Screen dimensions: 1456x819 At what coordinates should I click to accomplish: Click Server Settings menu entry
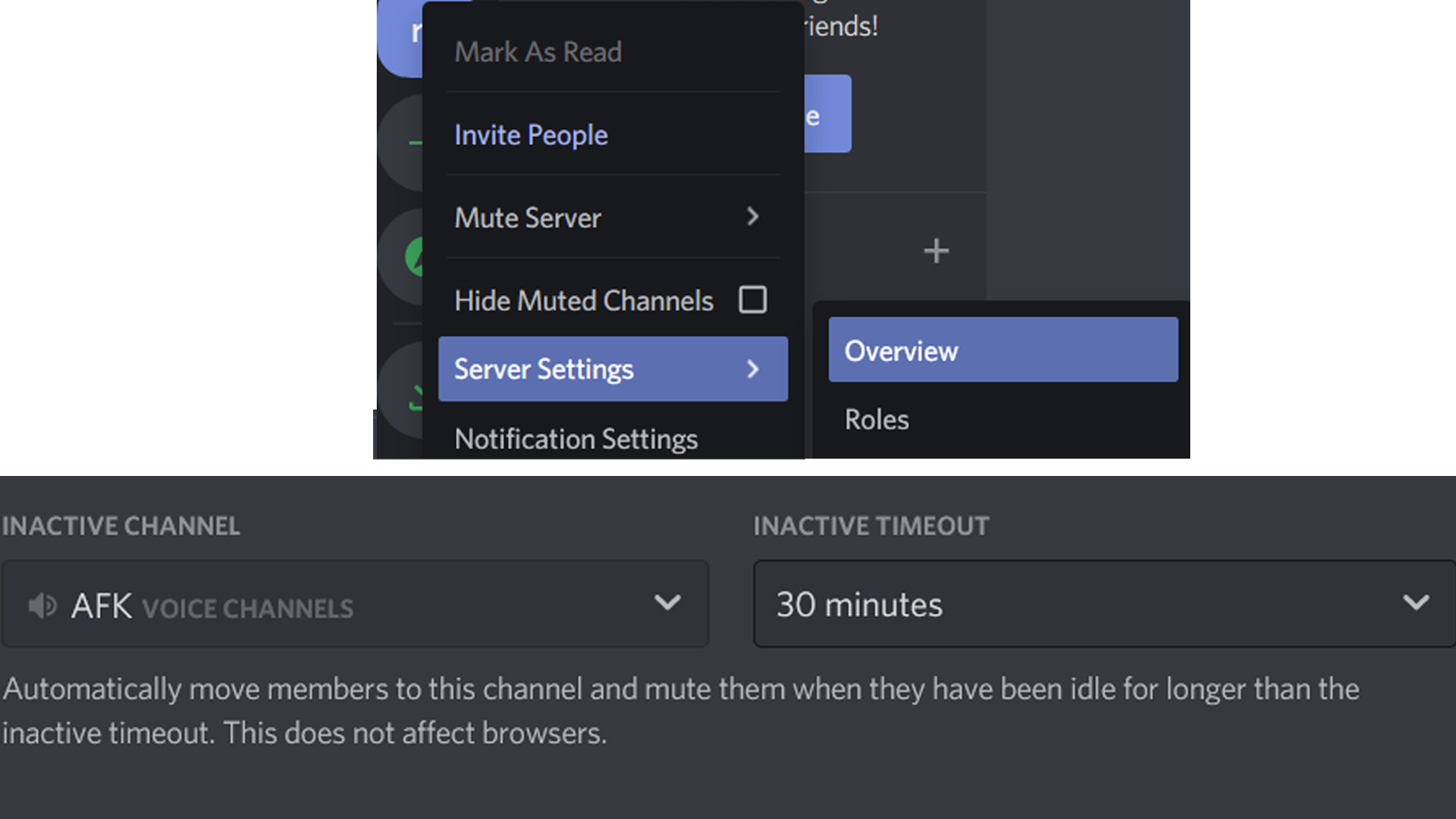tap(544, 369)
